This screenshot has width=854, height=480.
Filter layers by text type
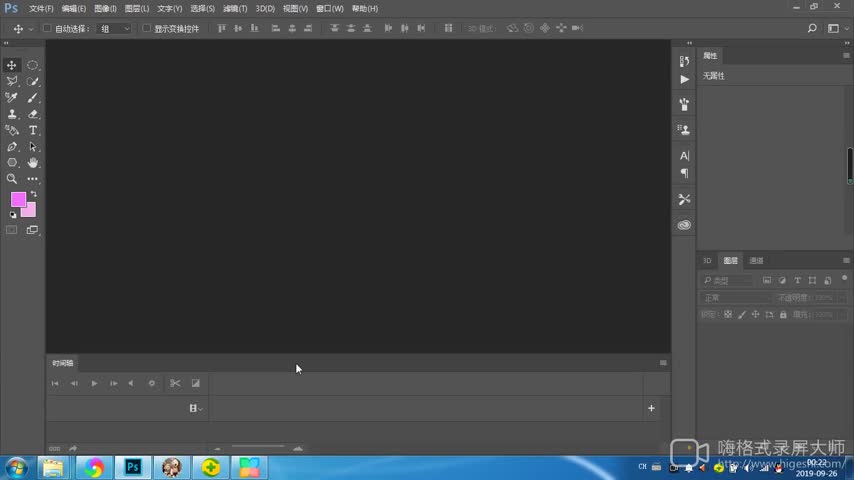[797, 281]
